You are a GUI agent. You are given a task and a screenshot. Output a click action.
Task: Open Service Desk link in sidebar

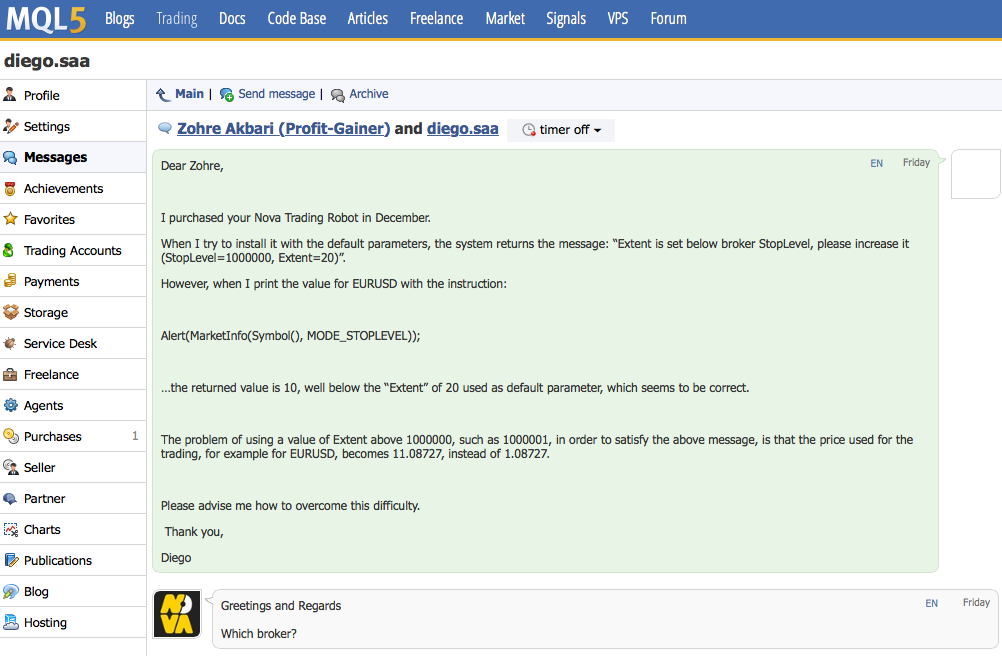(x=60, y=344)
